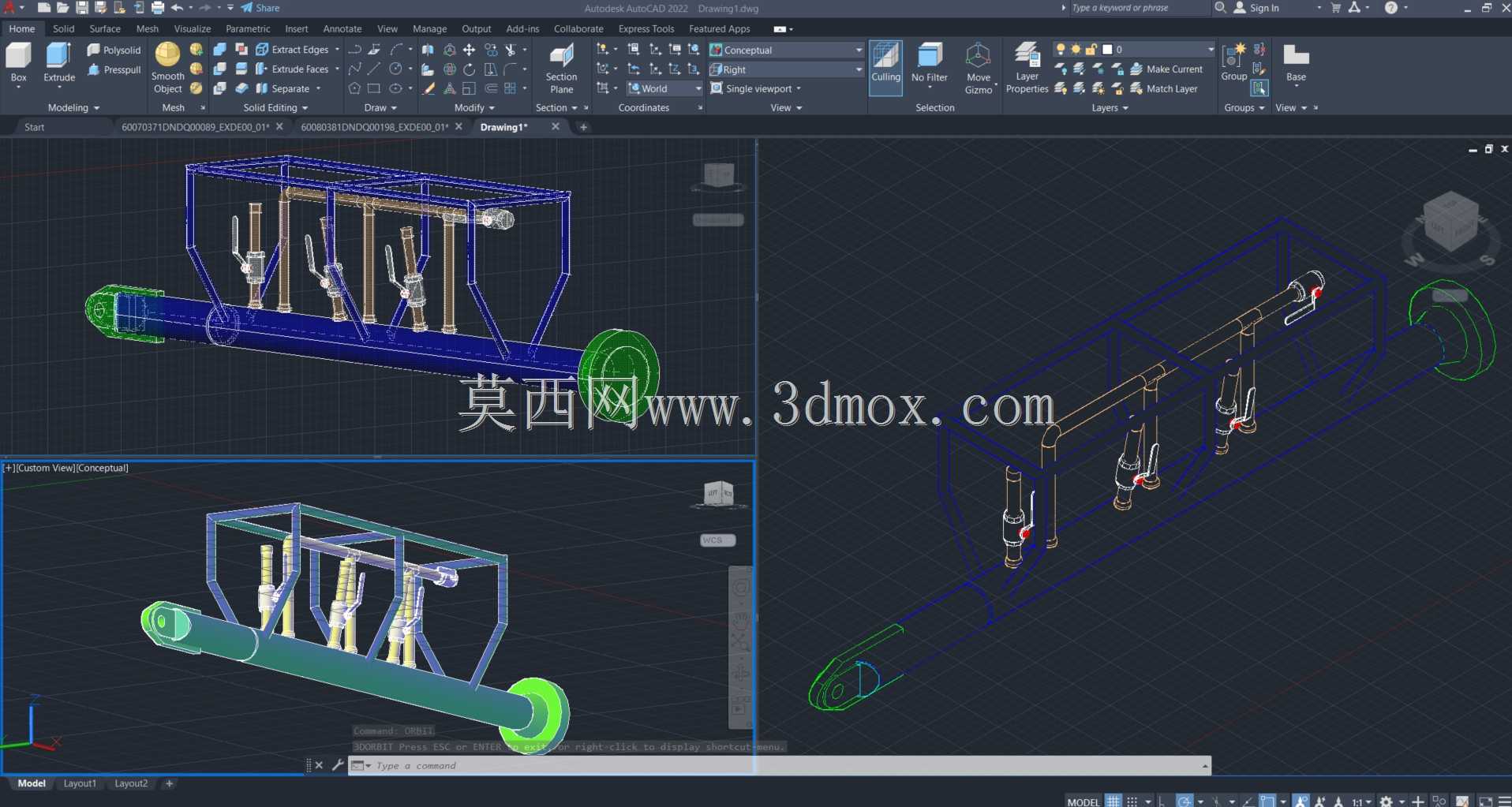Image resolution: width=1512 pixels, height=807 pixels.
Task: Activate the Presspull tool
Action: pyautogui.click(x=114, y=69)
